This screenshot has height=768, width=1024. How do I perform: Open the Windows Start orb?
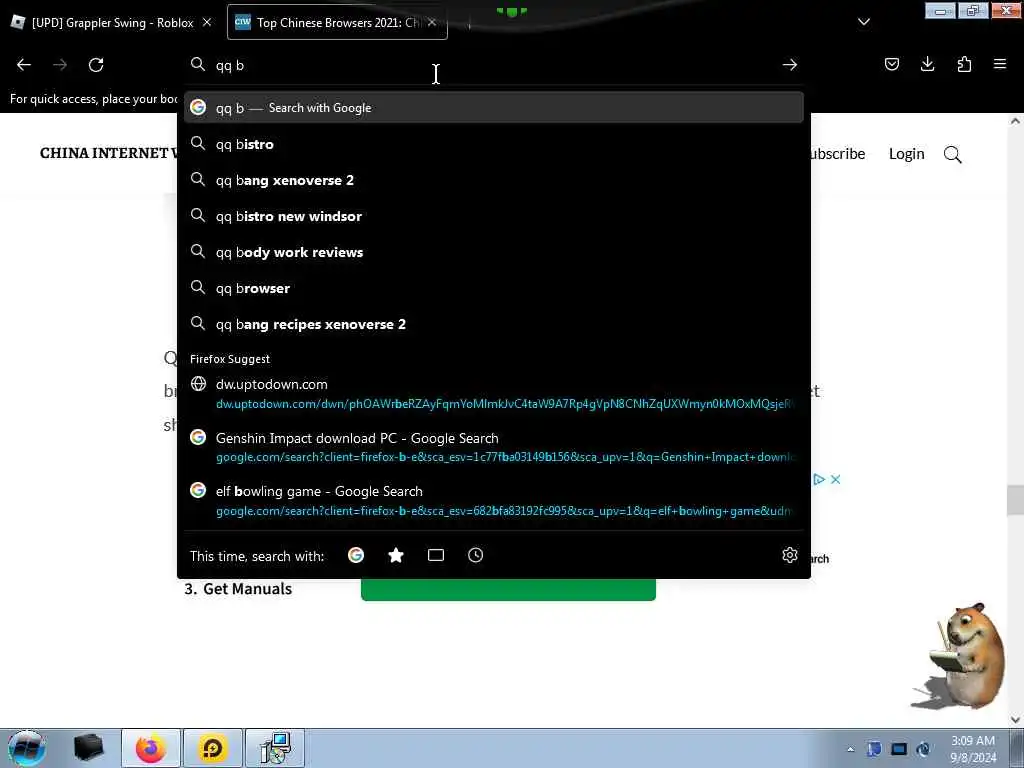tap(27, 748)
